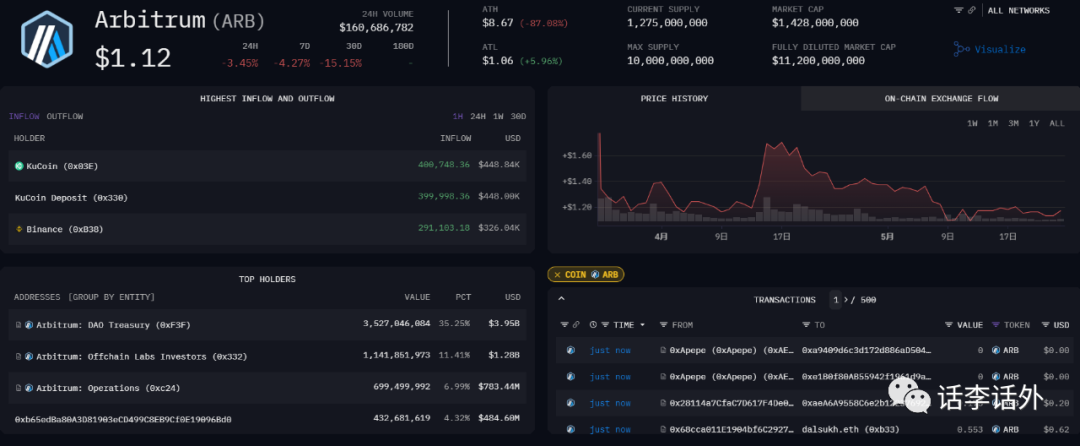
Task: Open address 0xb65edBa80A3D81903eCD499C8EB9Cf0E19096Bd0
Action: click(123, 418)
